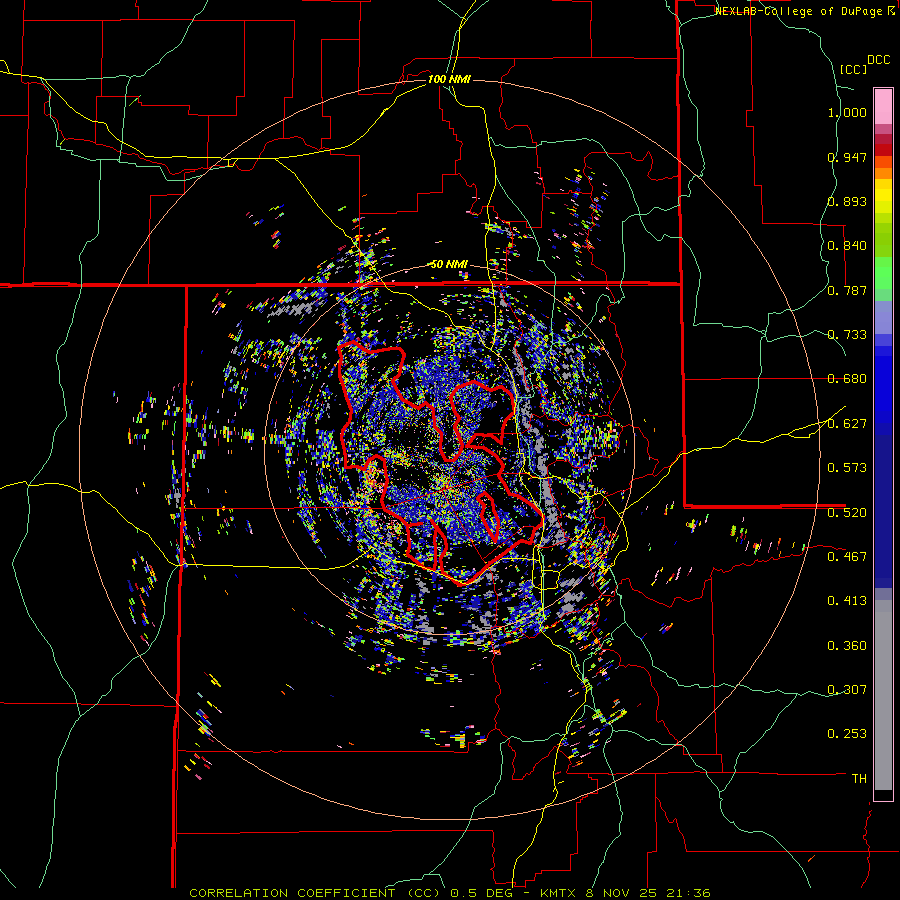Click the 0.947 legend value
900x900 pixels.
coord(847,157)
